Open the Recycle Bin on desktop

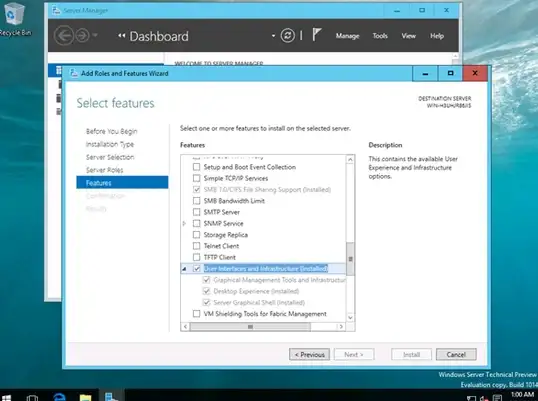click(x=14, y=19)
